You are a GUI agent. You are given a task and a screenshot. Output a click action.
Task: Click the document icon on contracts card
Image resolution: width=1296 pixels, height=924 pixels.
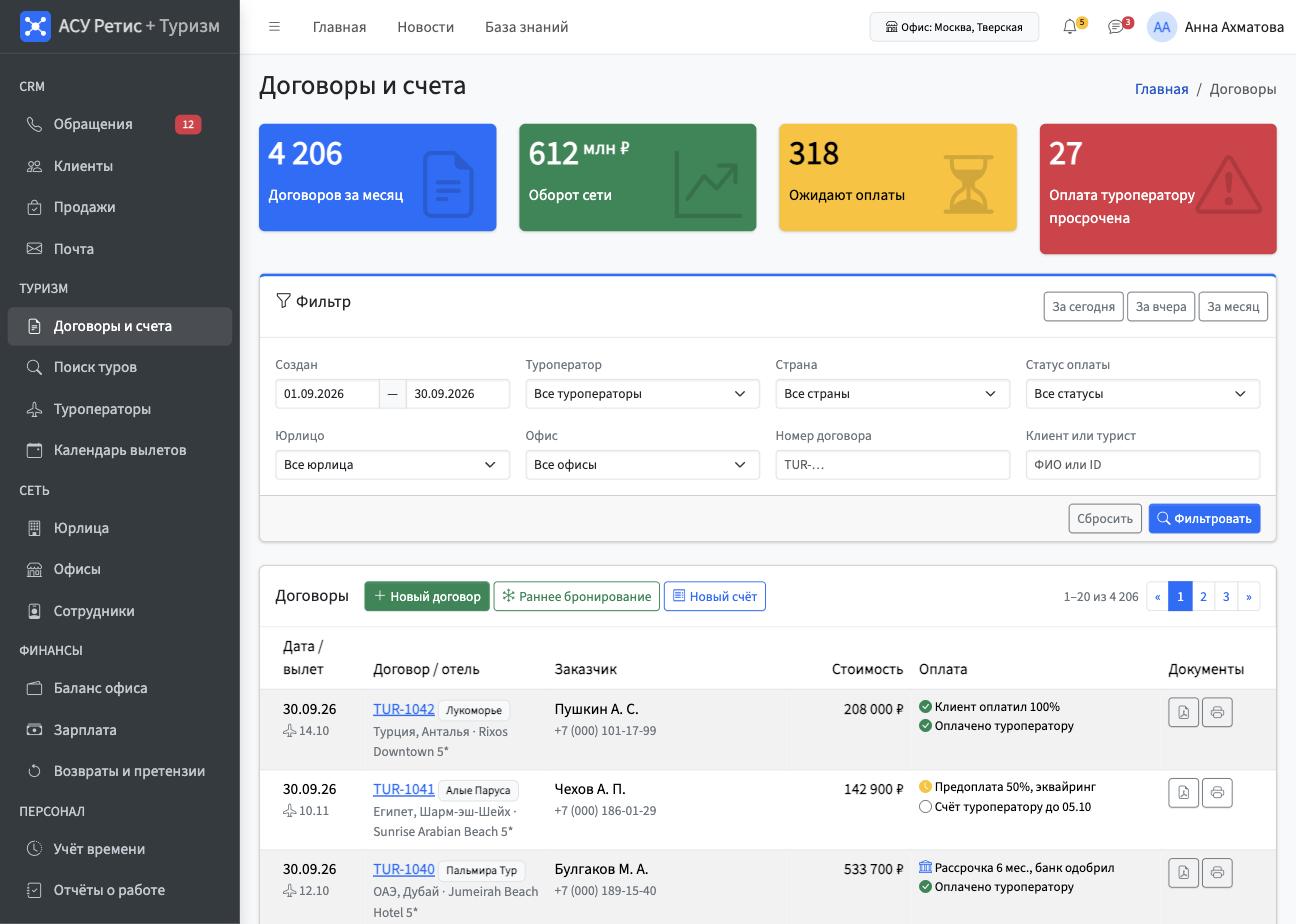(447, 184)
